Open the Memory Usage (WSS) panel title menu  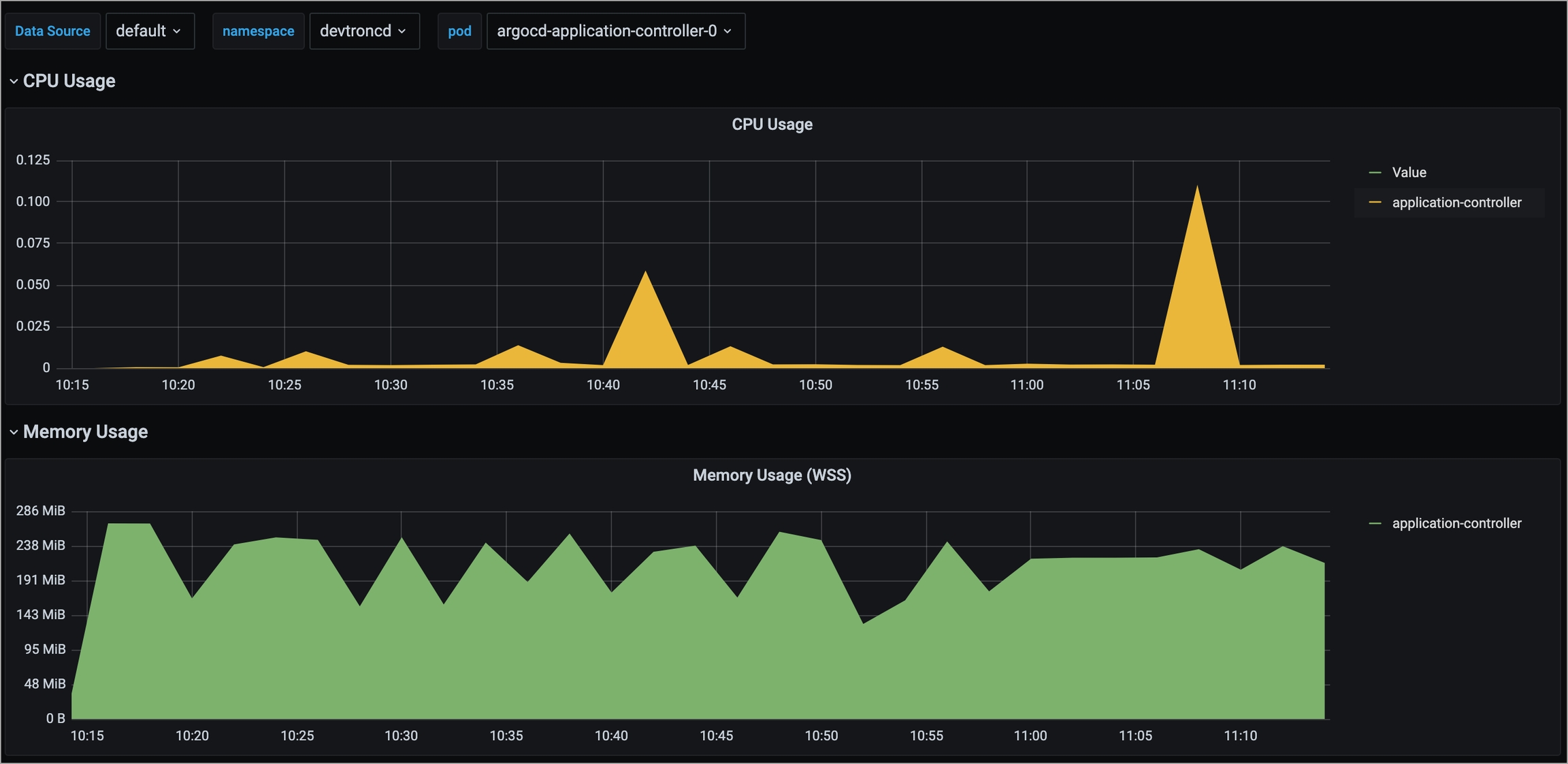point(772,476)
